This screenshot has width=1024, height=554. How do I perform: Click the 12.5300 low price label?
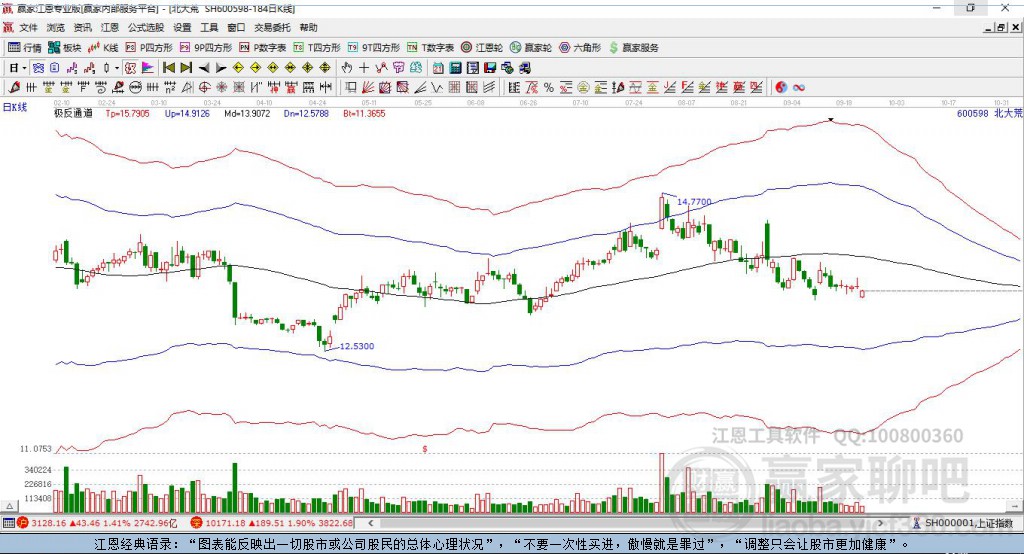[x=357, y=346]
